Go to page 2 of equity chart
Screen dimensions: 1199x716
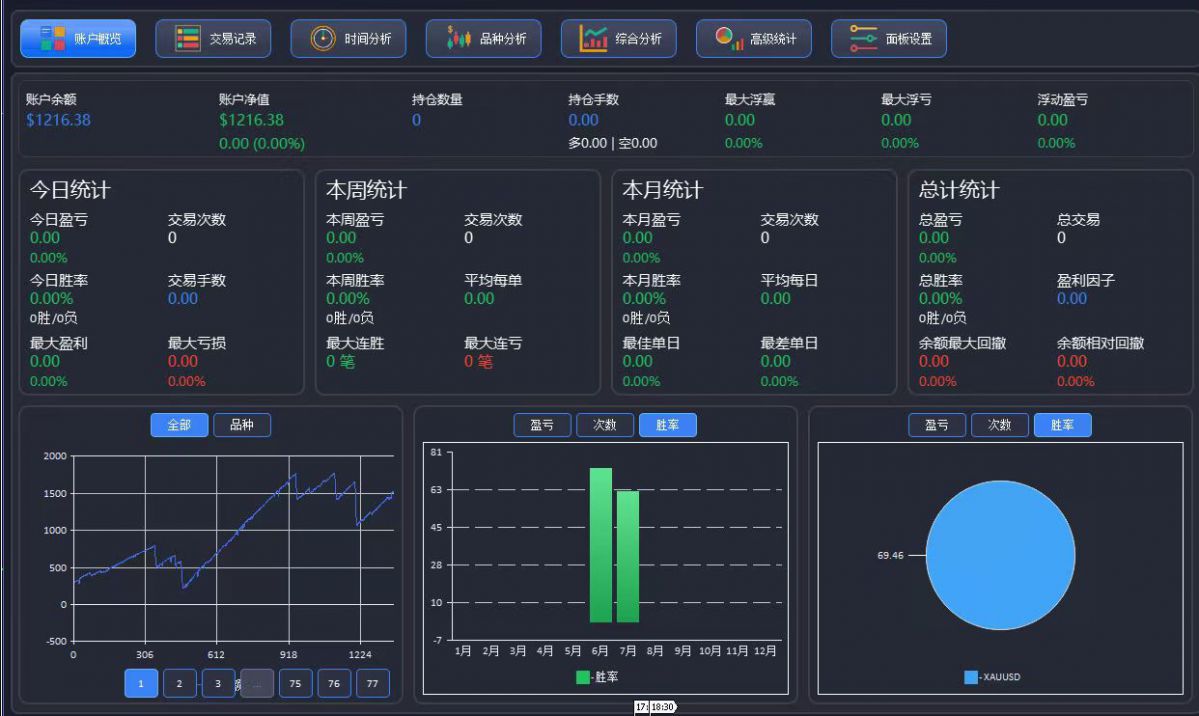tap(180, 683)
